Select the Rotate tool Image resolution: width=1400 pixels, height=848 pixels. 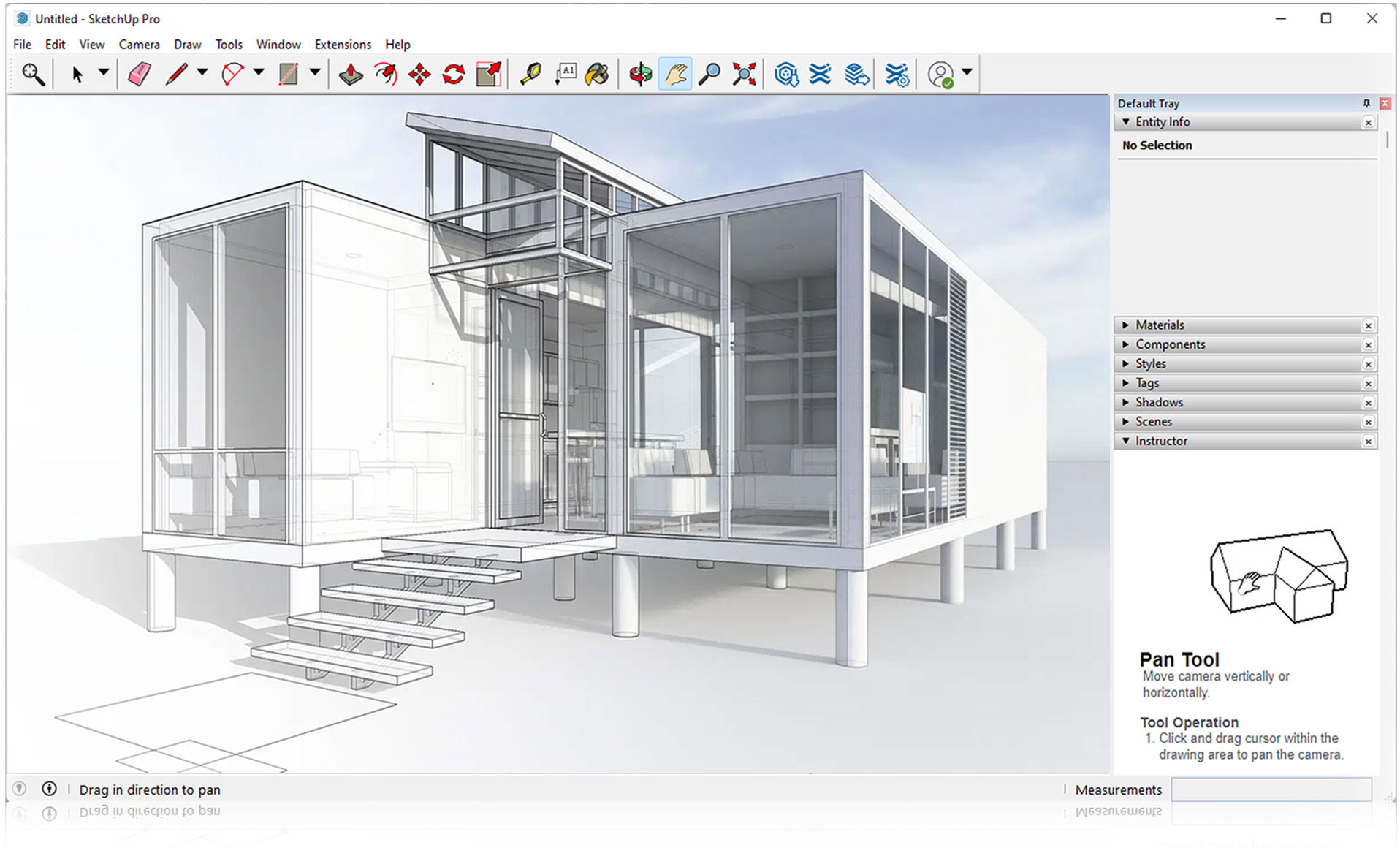(x=452, y=73)
